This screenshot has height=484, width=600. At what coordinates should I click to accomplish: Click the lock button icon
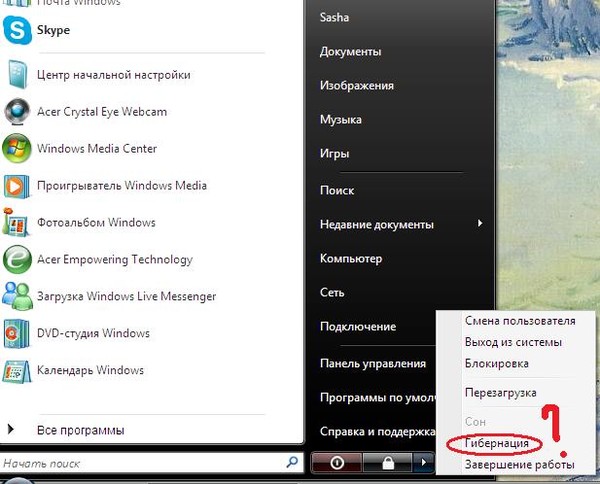point(387,463)
